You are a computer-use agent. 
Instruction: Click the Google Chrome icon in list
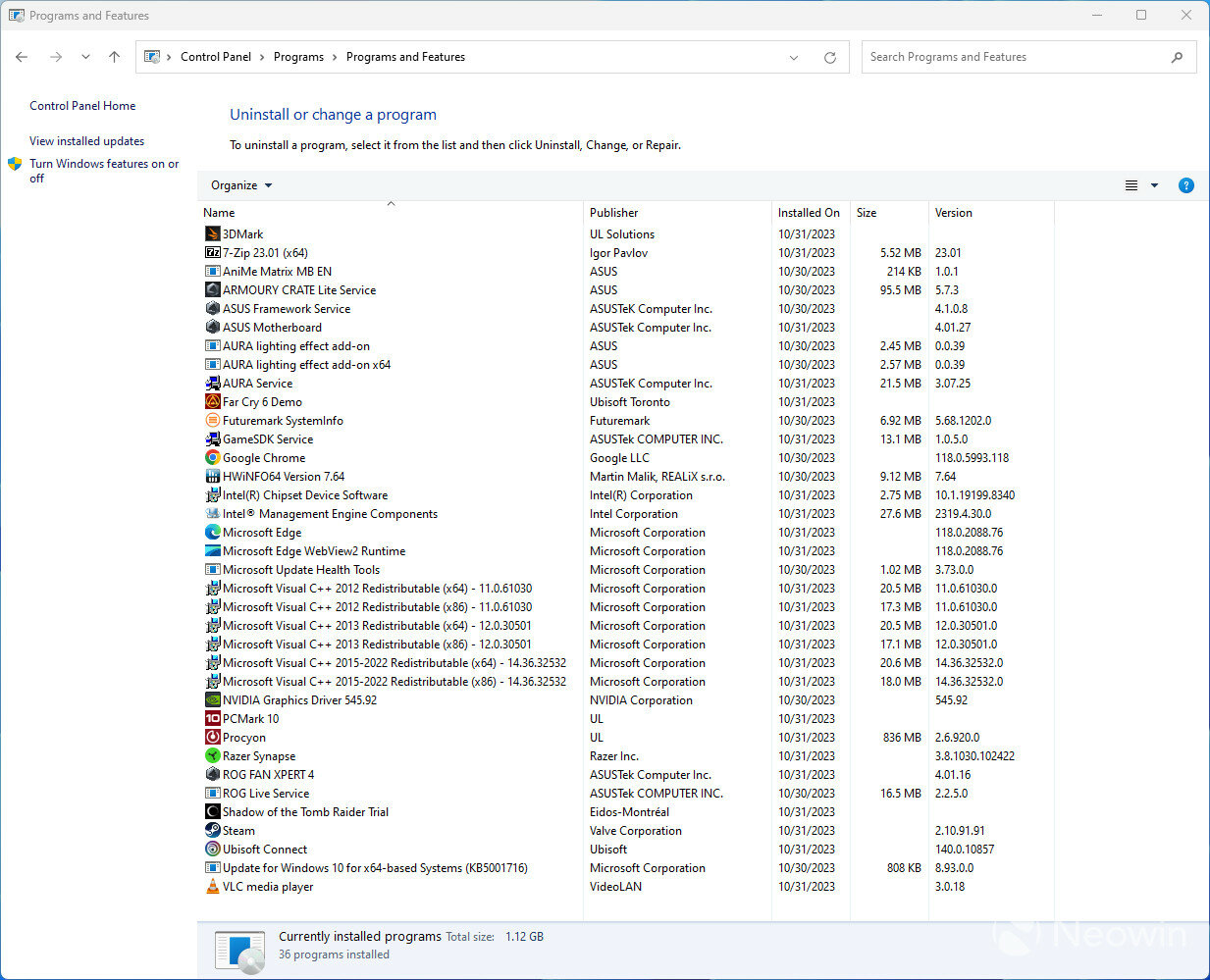coord(212,457)
